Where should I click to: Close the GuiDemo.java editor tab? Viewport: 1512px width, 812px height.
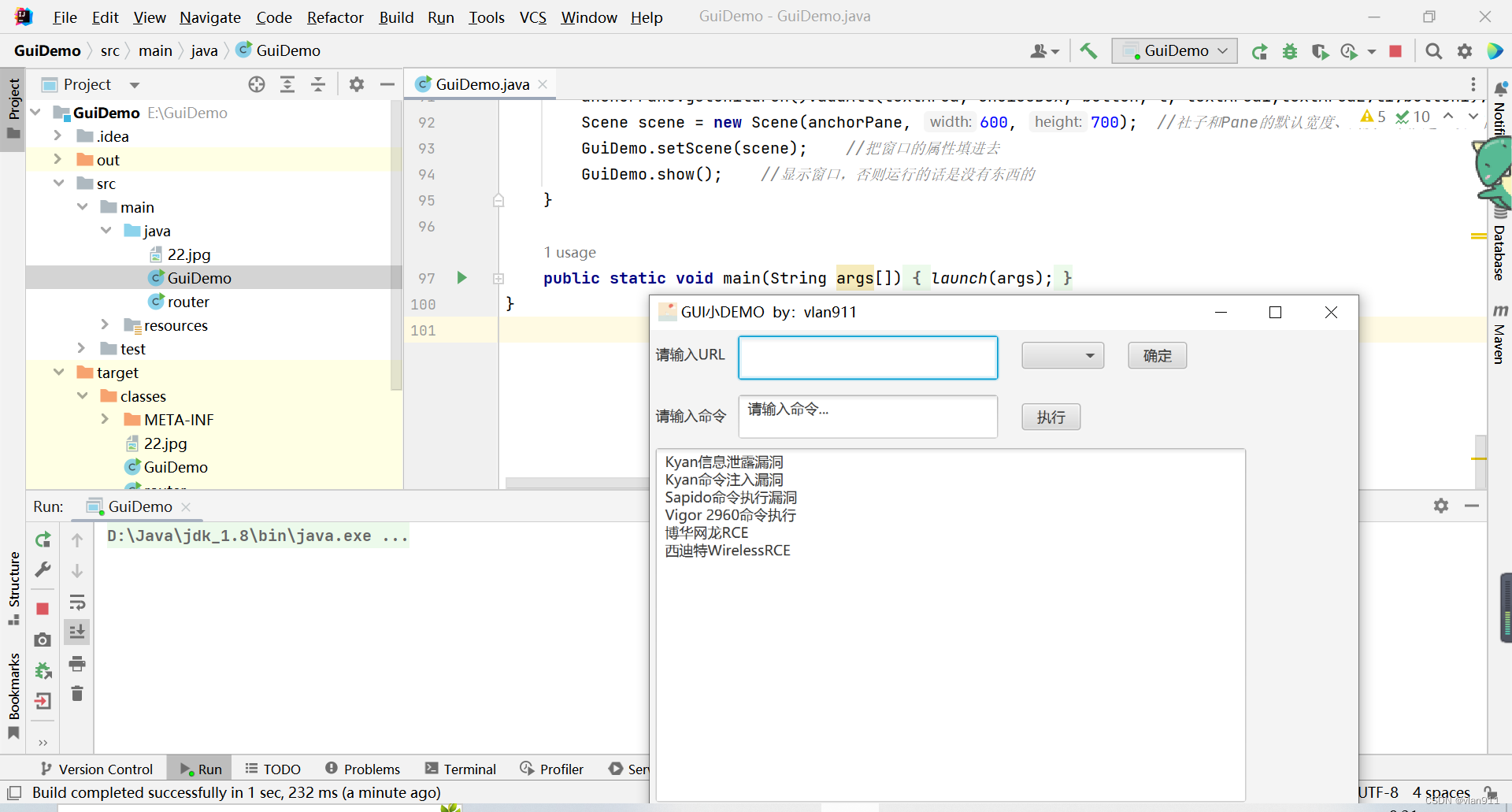[543, 84]
